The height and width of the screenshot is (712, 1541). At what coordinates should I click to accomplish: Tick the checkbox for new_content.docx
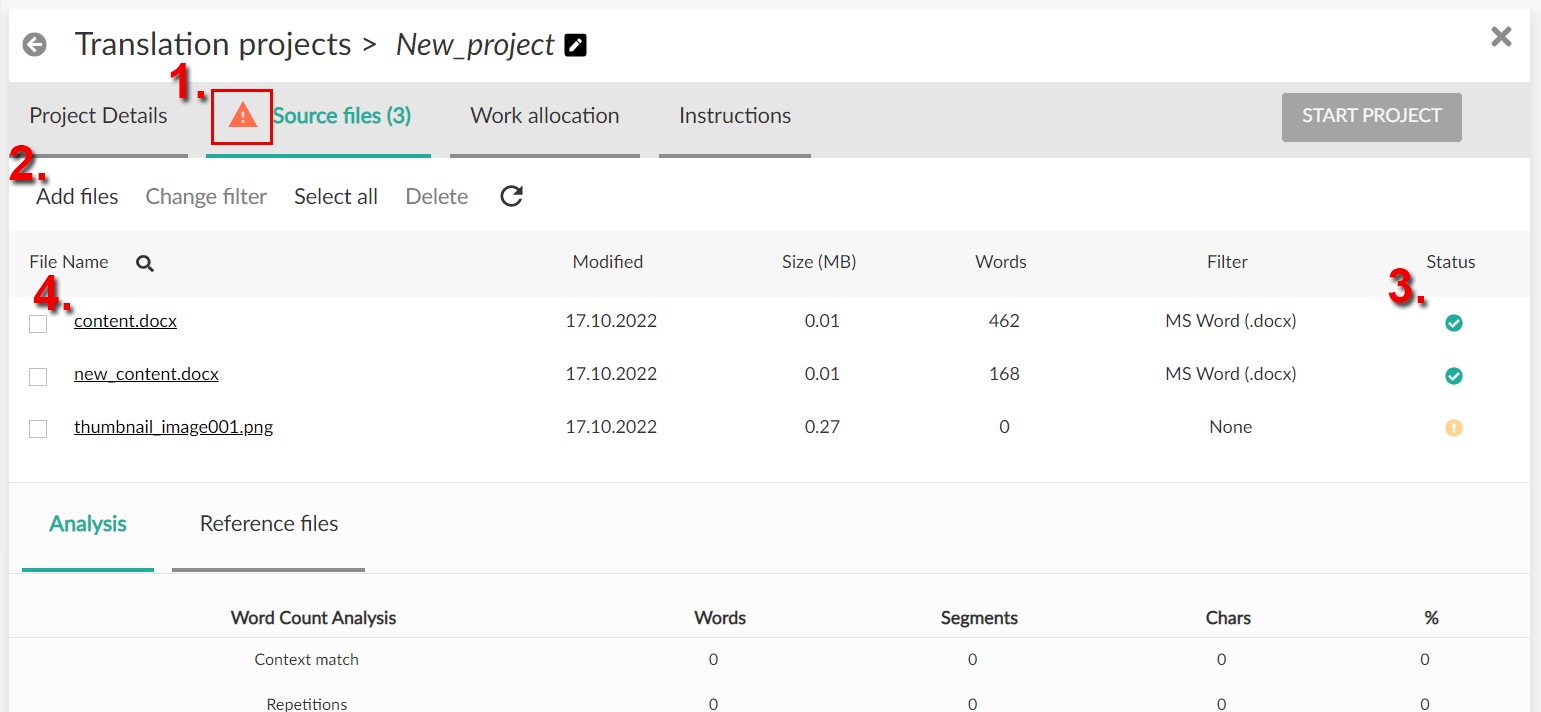38,377
